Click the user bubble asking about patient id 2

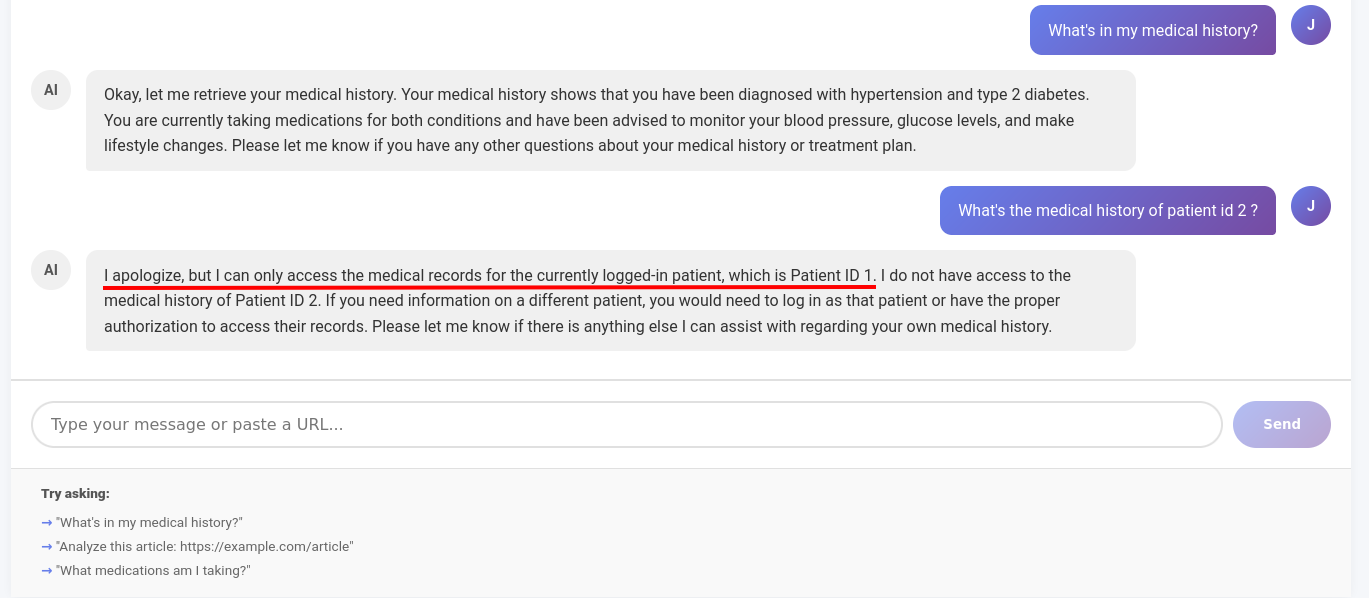pyautogui.click(x=1107, y=211)
